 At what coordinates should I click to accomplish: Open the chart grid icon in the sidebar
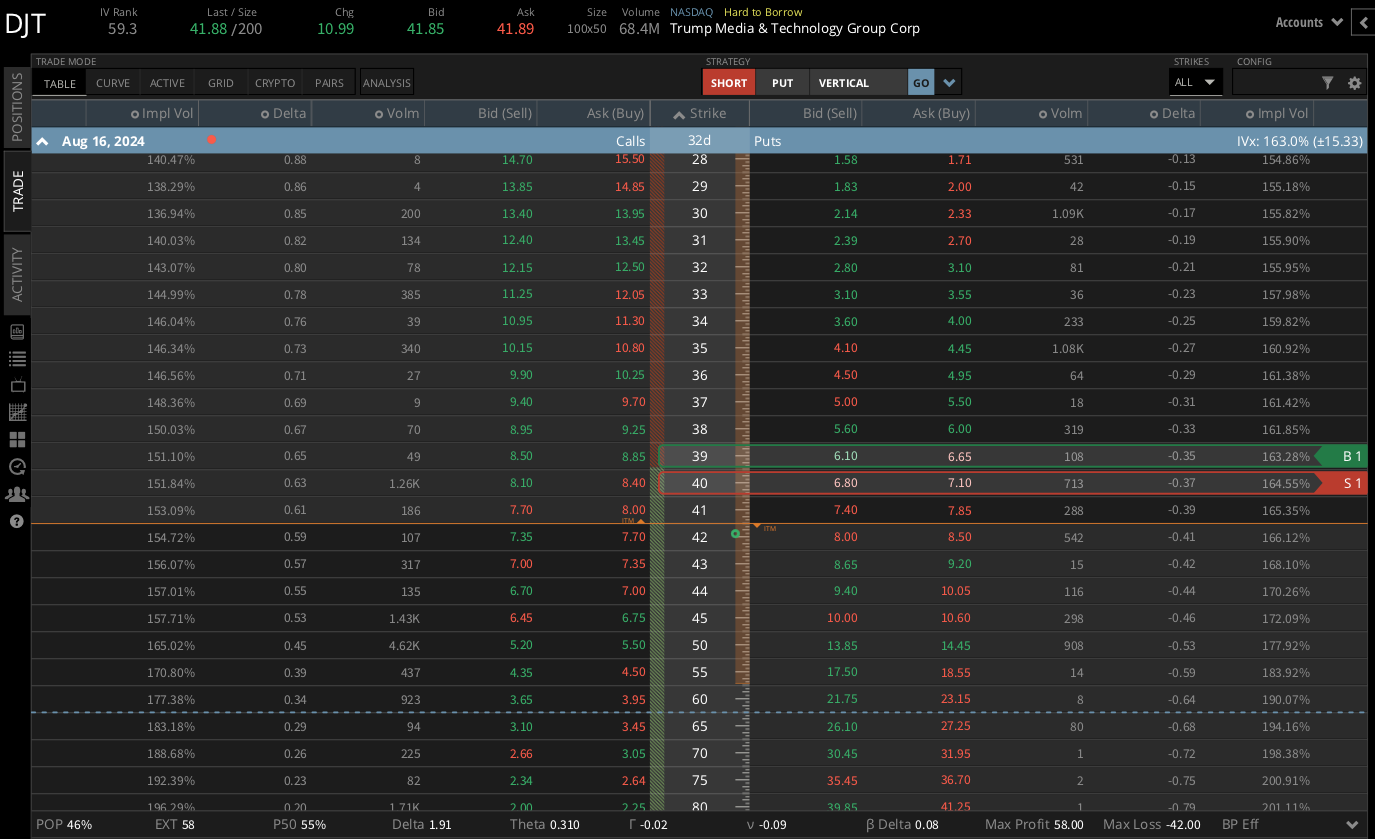pos(15,411)
